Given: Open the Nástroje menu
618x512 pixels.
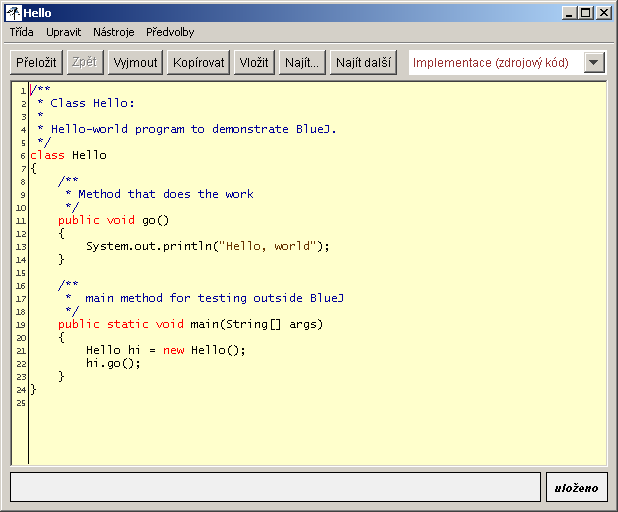Looking at the screenshot, I should 114,32.
